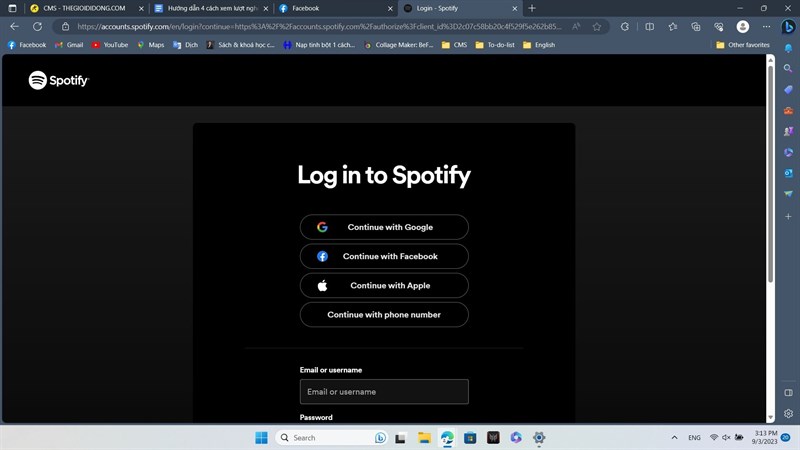
Task: Show hidden system tray icons
Action: click(674, 438)
